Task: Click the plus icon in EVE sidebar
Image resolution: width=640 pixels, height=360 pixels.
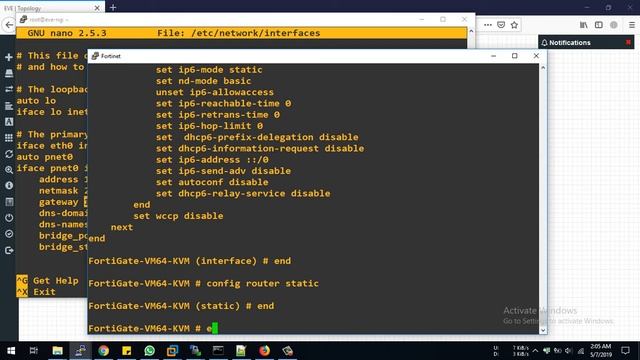Action: (9, 57)
